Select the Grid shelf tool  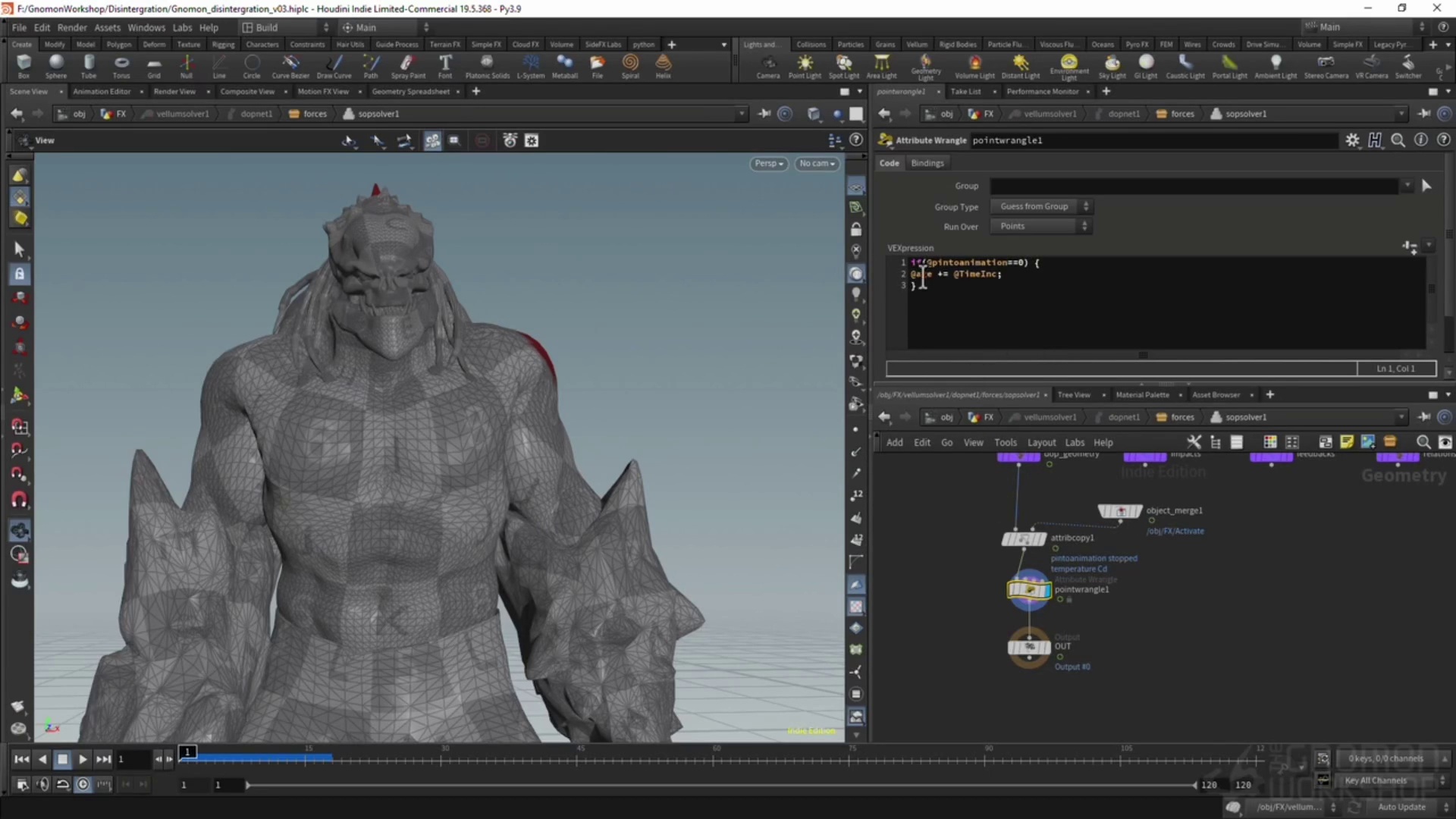[x=154, y=66]
